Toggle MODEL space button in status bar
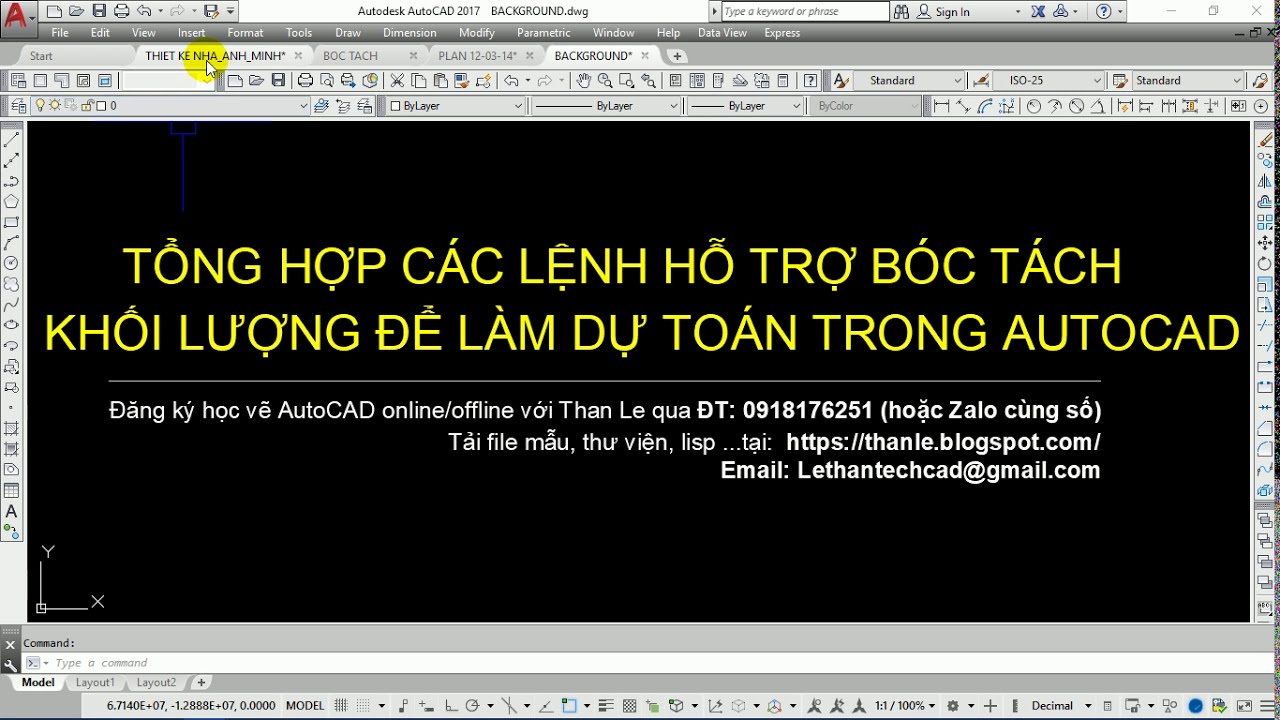The height and width of the screenshot is (720, 1280). (x=305, y=706)
